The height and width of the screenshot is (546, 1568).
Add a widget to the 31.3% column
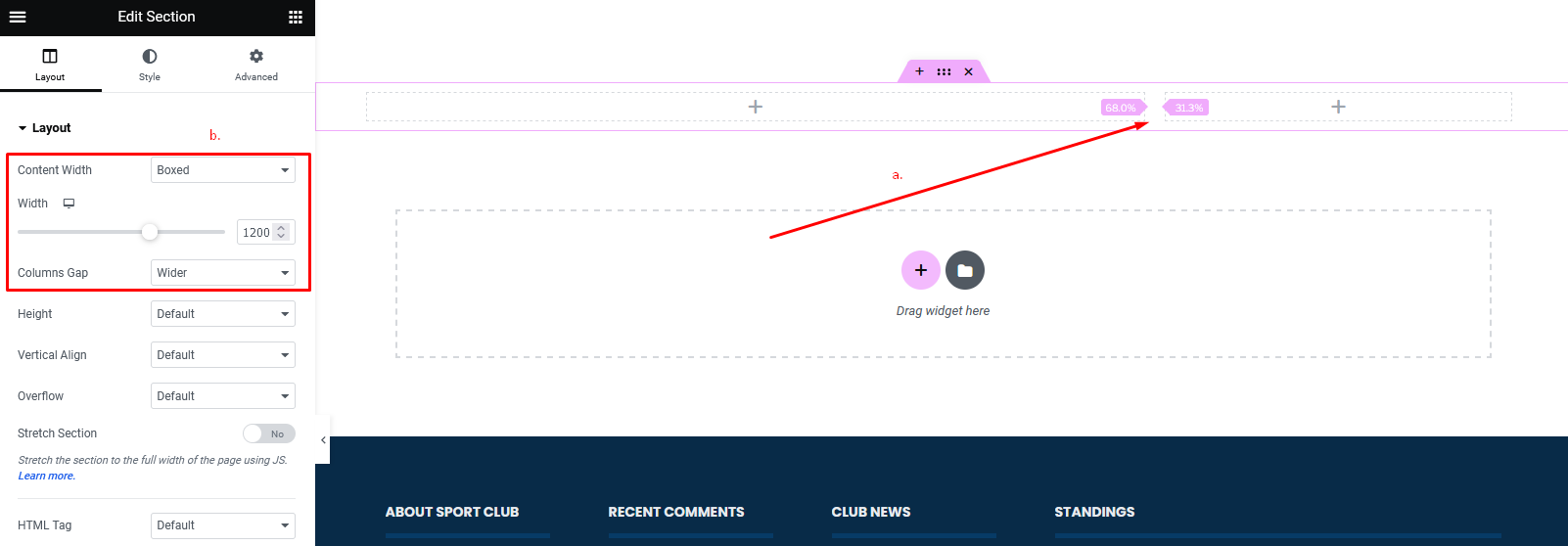pyautogui.click(x=1338, y=107)
